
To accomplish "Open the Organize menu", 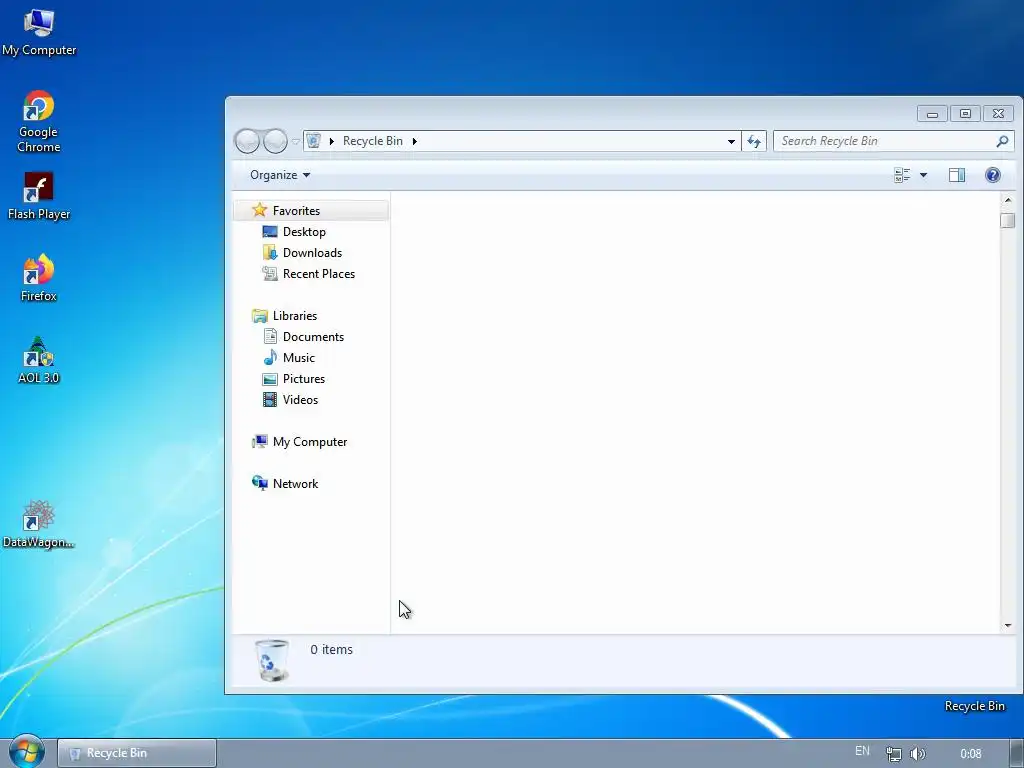I will coord(280,175).
